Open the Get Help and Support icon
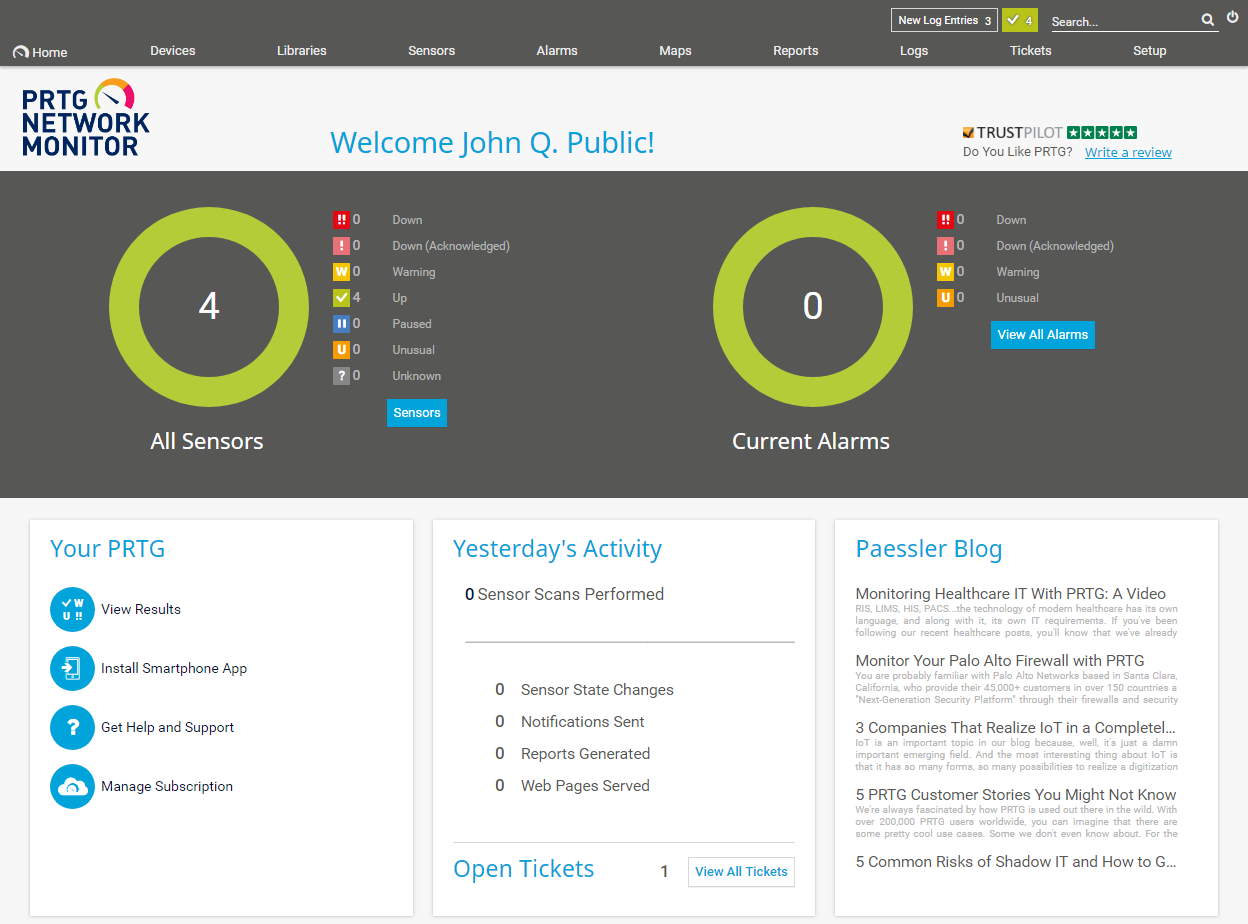The width and height of the screenshot is (1248, 924). (x=72, y=727)
